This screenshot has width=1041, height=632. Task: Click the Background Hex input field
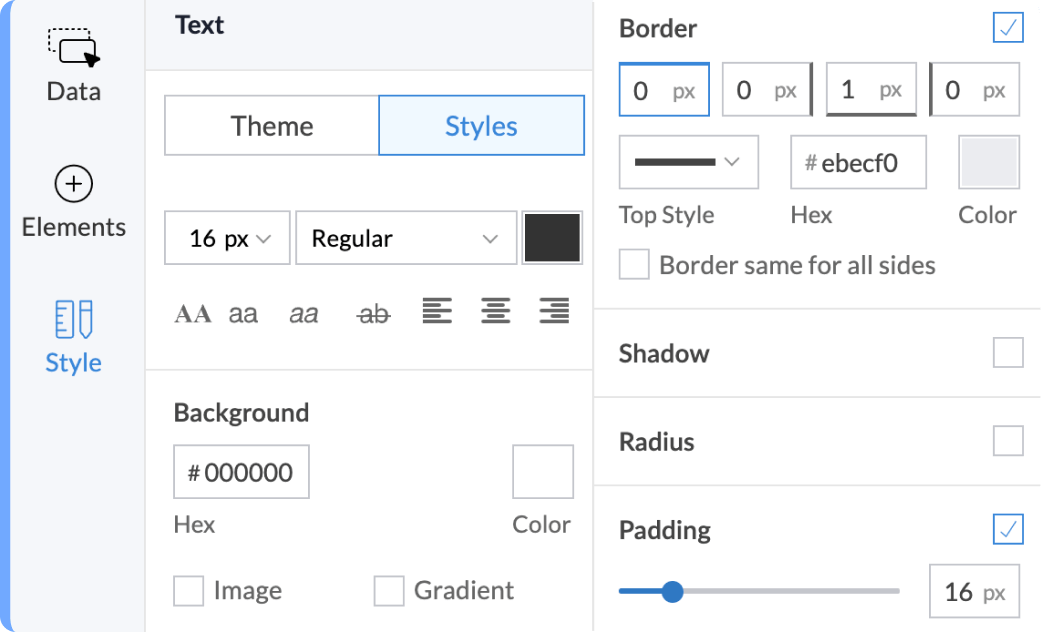pos(241,472)
